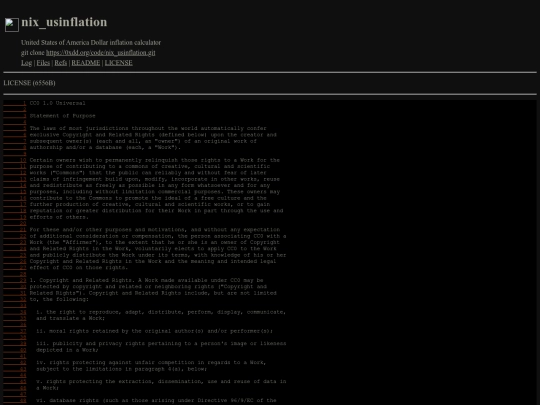Image resolution: width=540 pixels, height=405 pixels.
Task: Open the Refs page
Action: click(x=61, y=63)
